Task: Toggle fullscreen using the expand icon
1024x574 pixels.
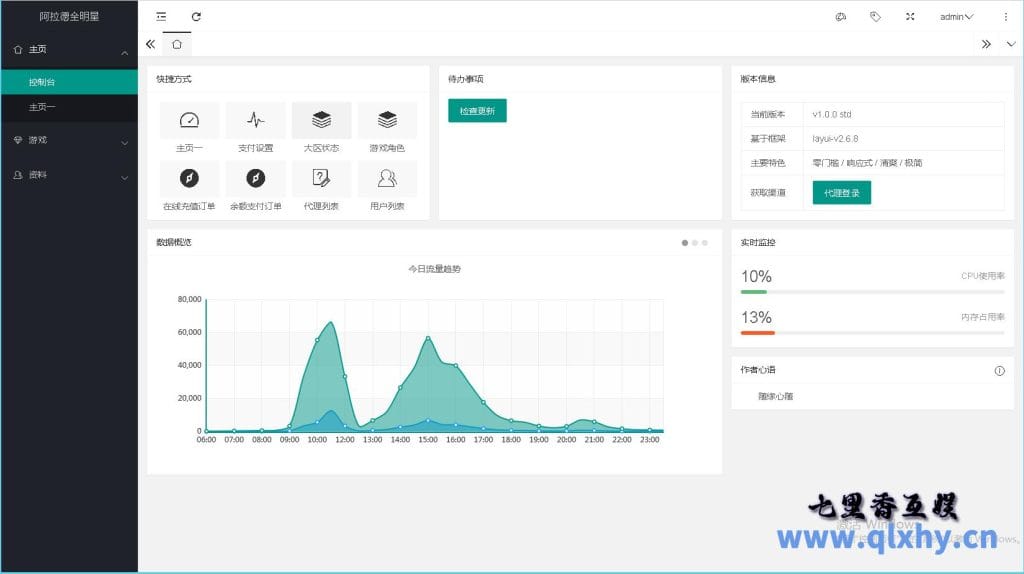Action: 910,17
